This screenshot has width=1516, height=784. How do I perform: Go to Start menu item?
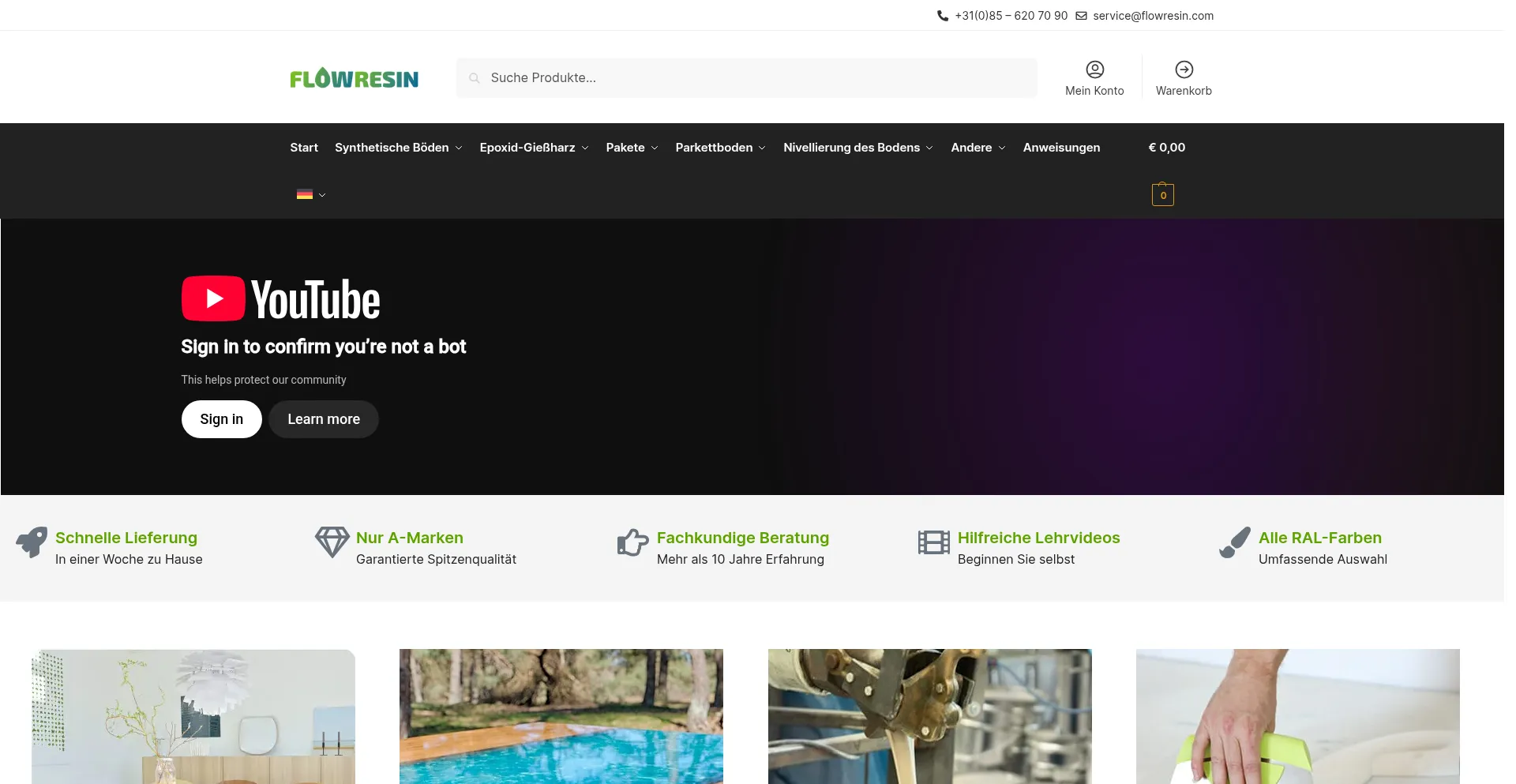[304, 148]
